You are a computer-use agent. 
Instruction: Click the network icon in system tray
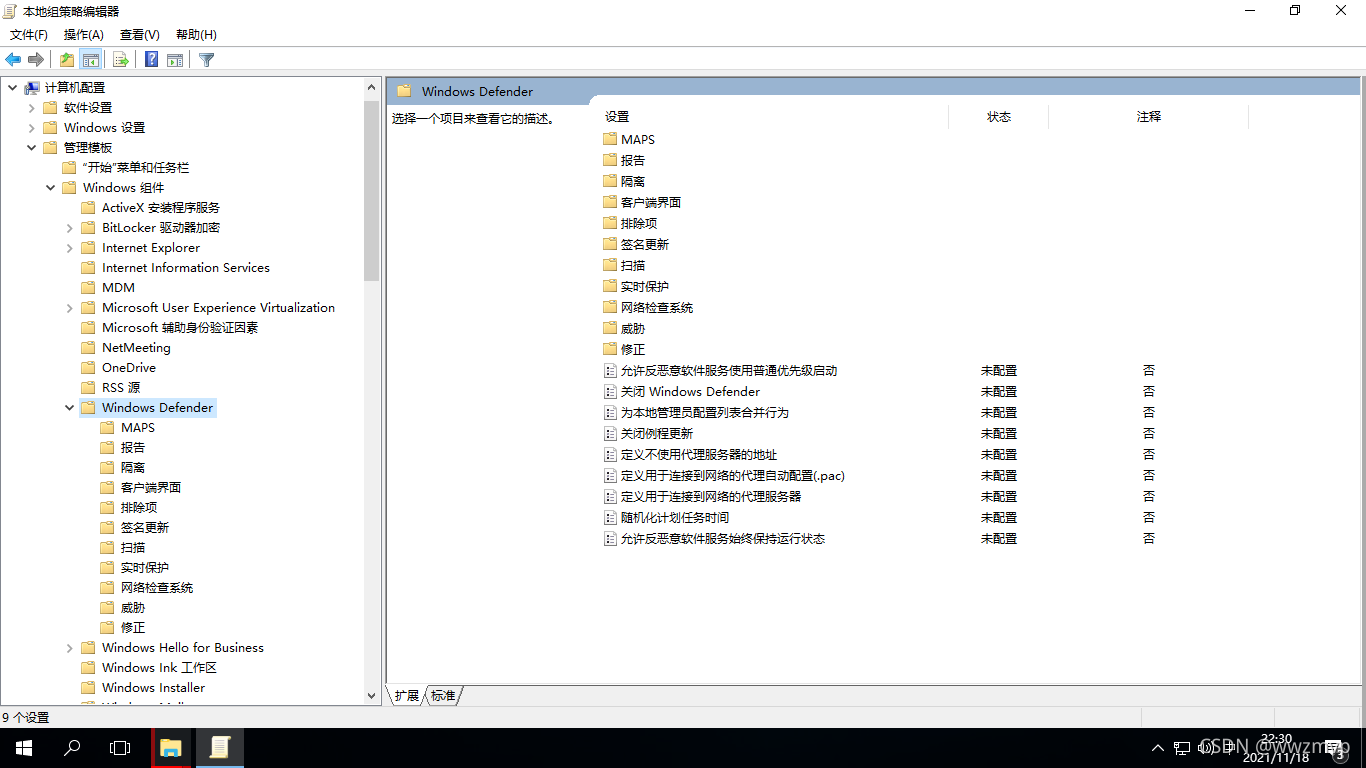click(1182, 748)
